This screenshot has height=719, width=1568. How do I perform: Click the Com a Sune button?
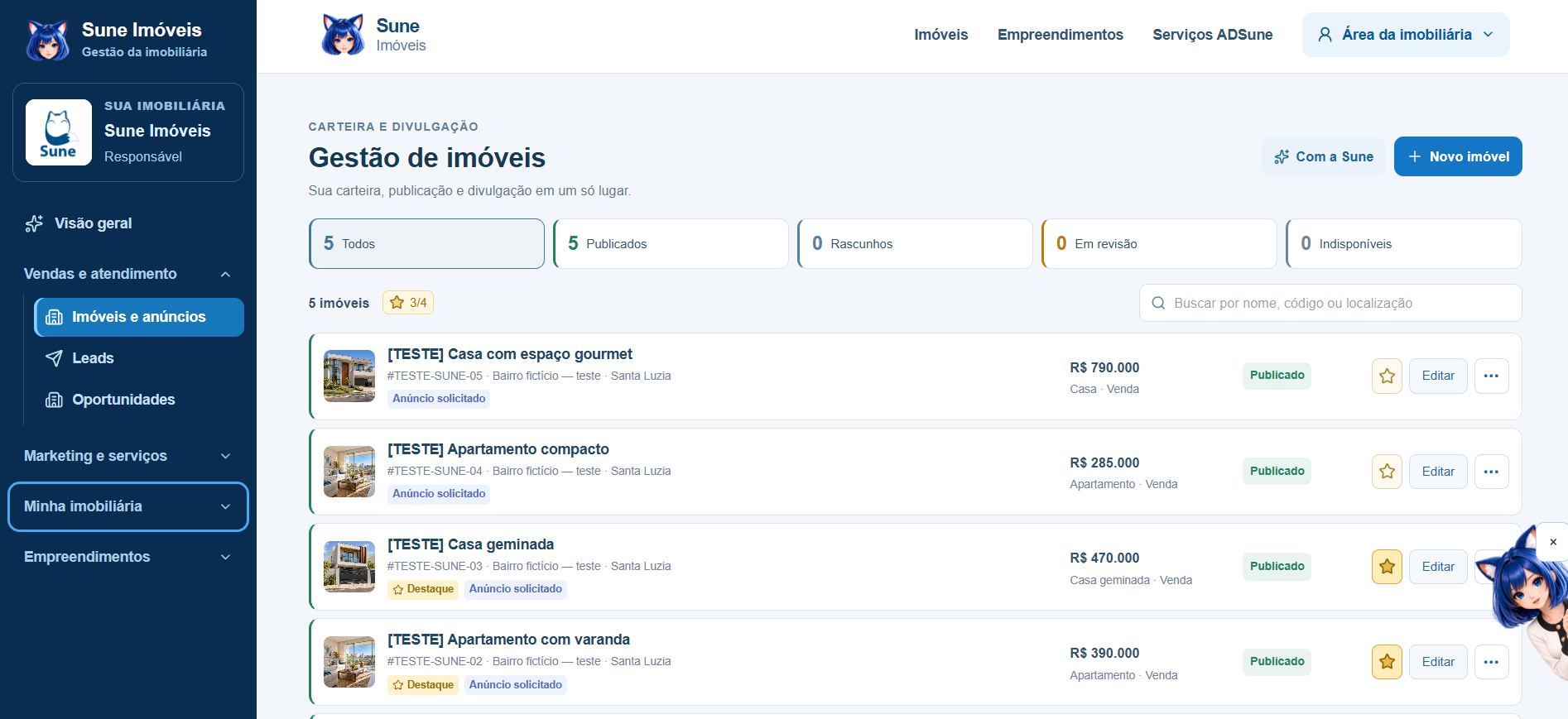click(x=1324, y=156)
